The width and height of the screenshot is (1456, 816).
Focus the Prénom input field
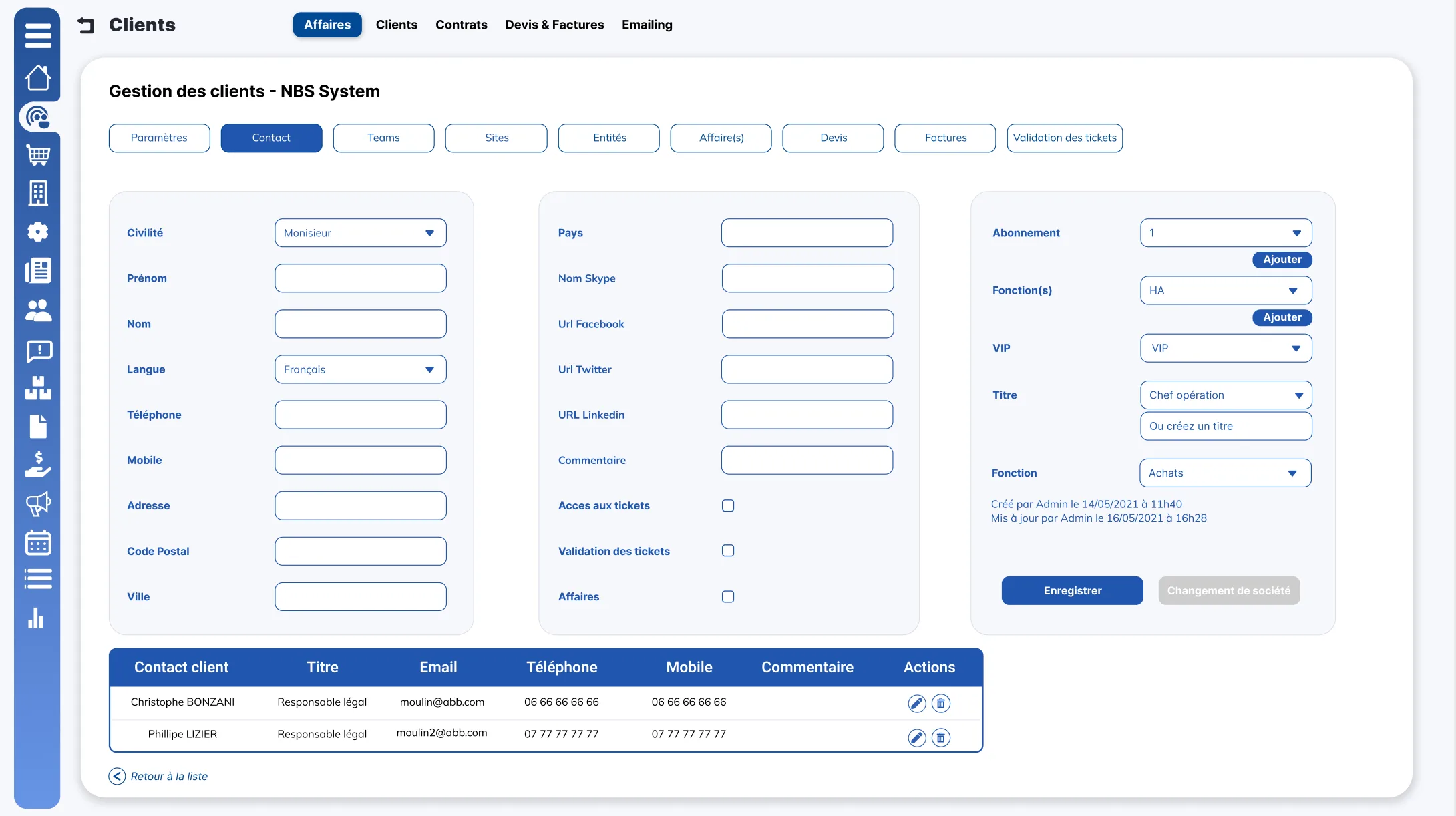361,278
